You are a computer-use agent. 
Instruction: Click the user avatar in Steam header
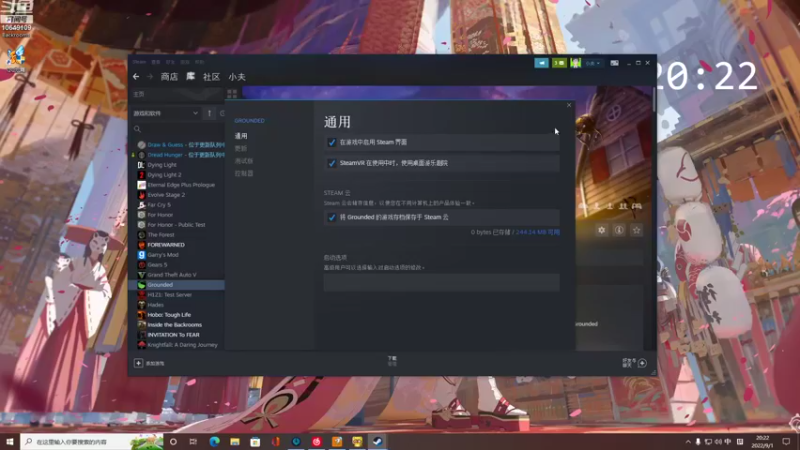pyautogui.click(x=576, y=63)
